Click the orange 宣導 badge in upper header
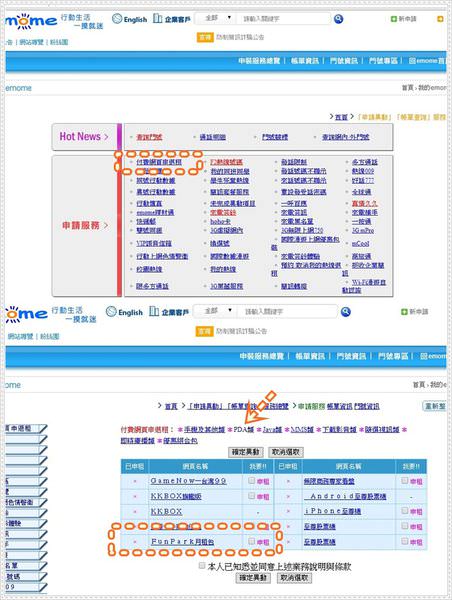The image size is (452, 600). 205,37
